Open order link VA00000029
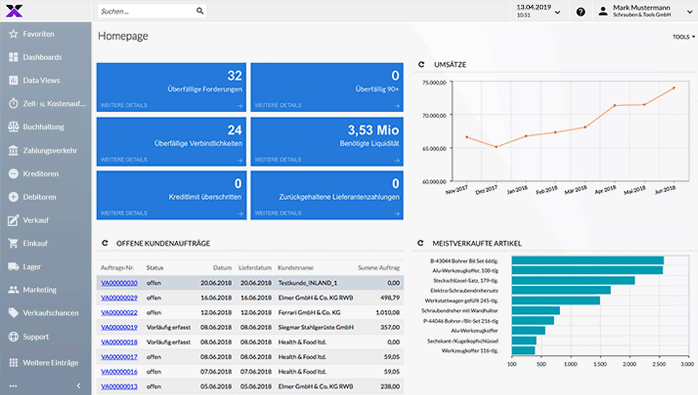698x395 pixels. point(119,297)
